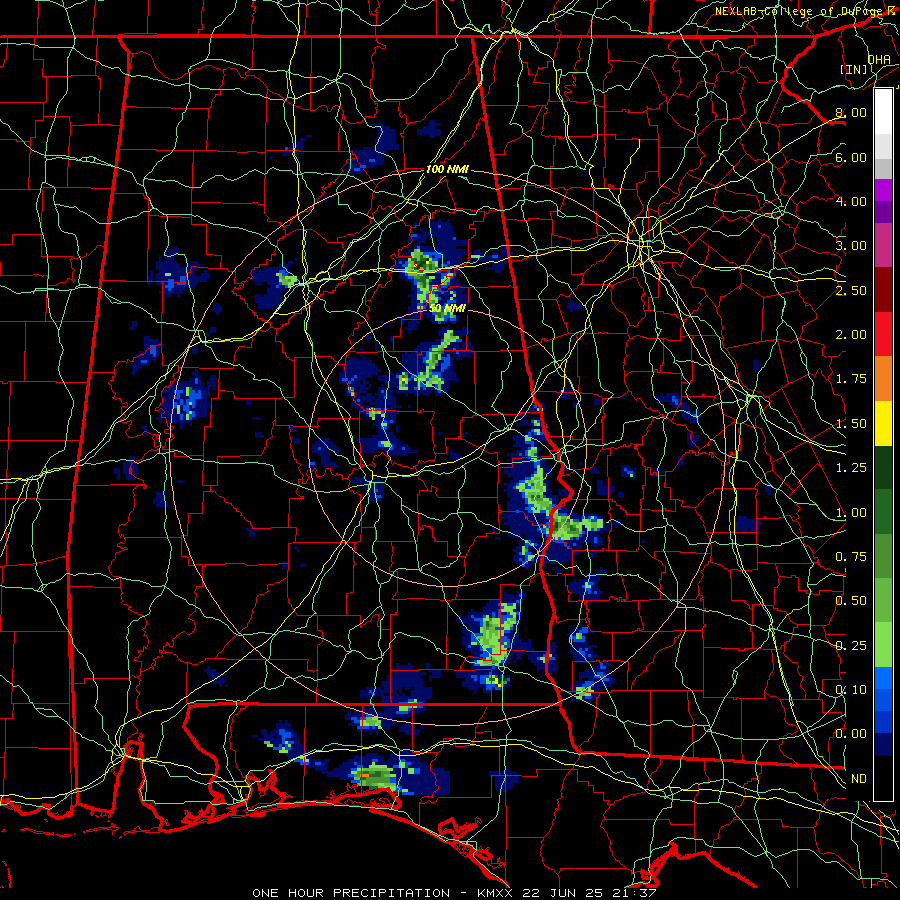Click the '1.75' scale label

click(851, 379)
